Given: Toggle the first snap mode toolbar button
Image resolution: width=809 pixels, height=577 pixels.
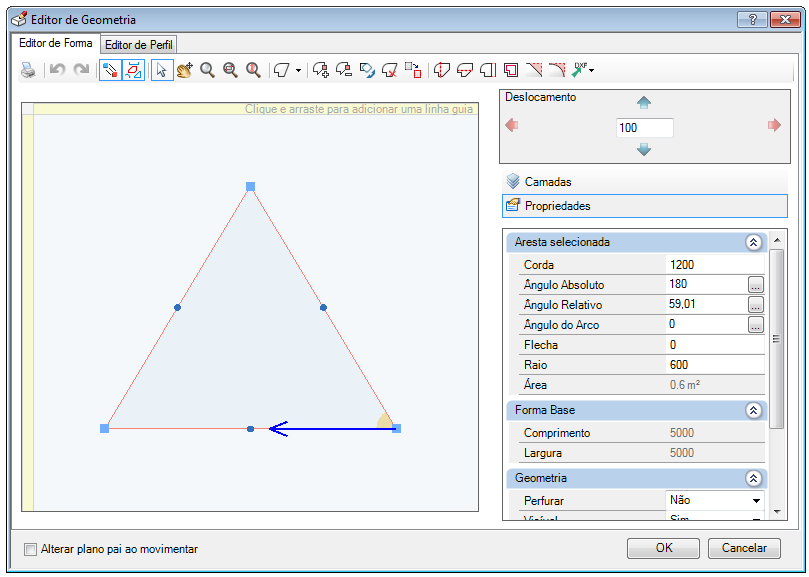Looking at the screenshot, I should 110,70.
